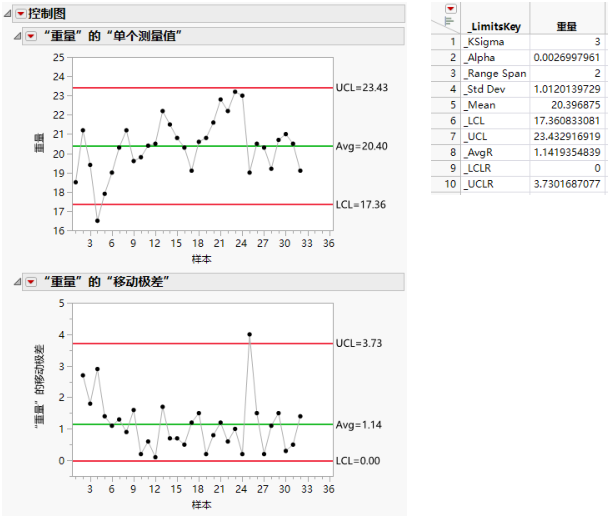Click the table row-column filter icon
610x518 pixels.
(x=449, y=21)
